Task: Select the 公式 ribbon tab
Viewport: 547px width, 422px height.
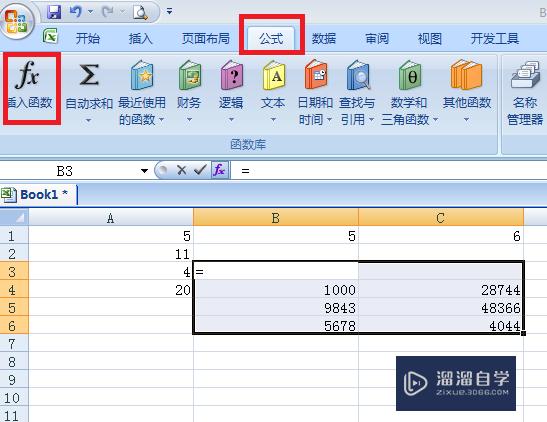Action: coord(271,38)
